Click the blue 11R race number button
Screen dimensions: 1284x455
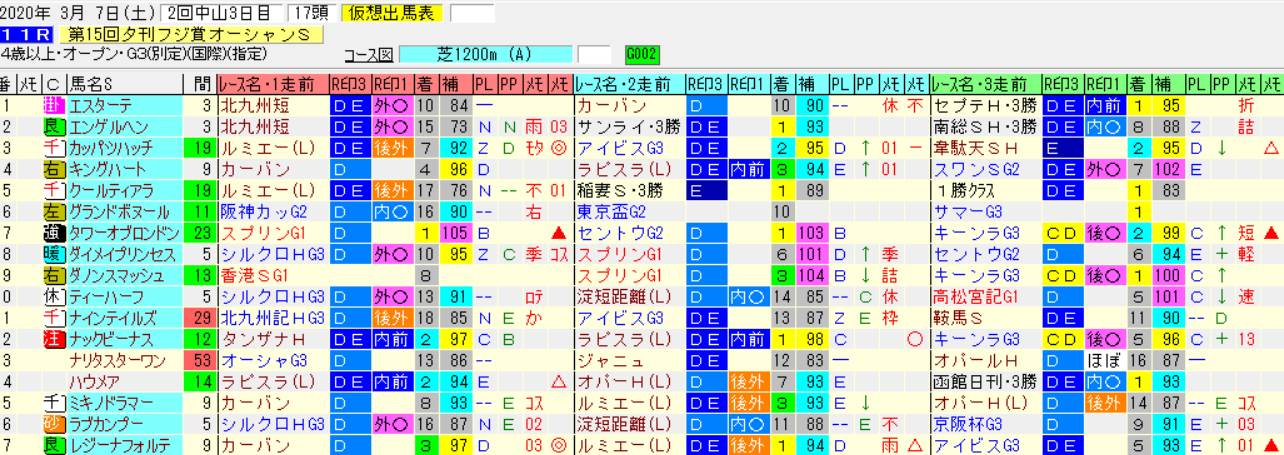(26, 35)
